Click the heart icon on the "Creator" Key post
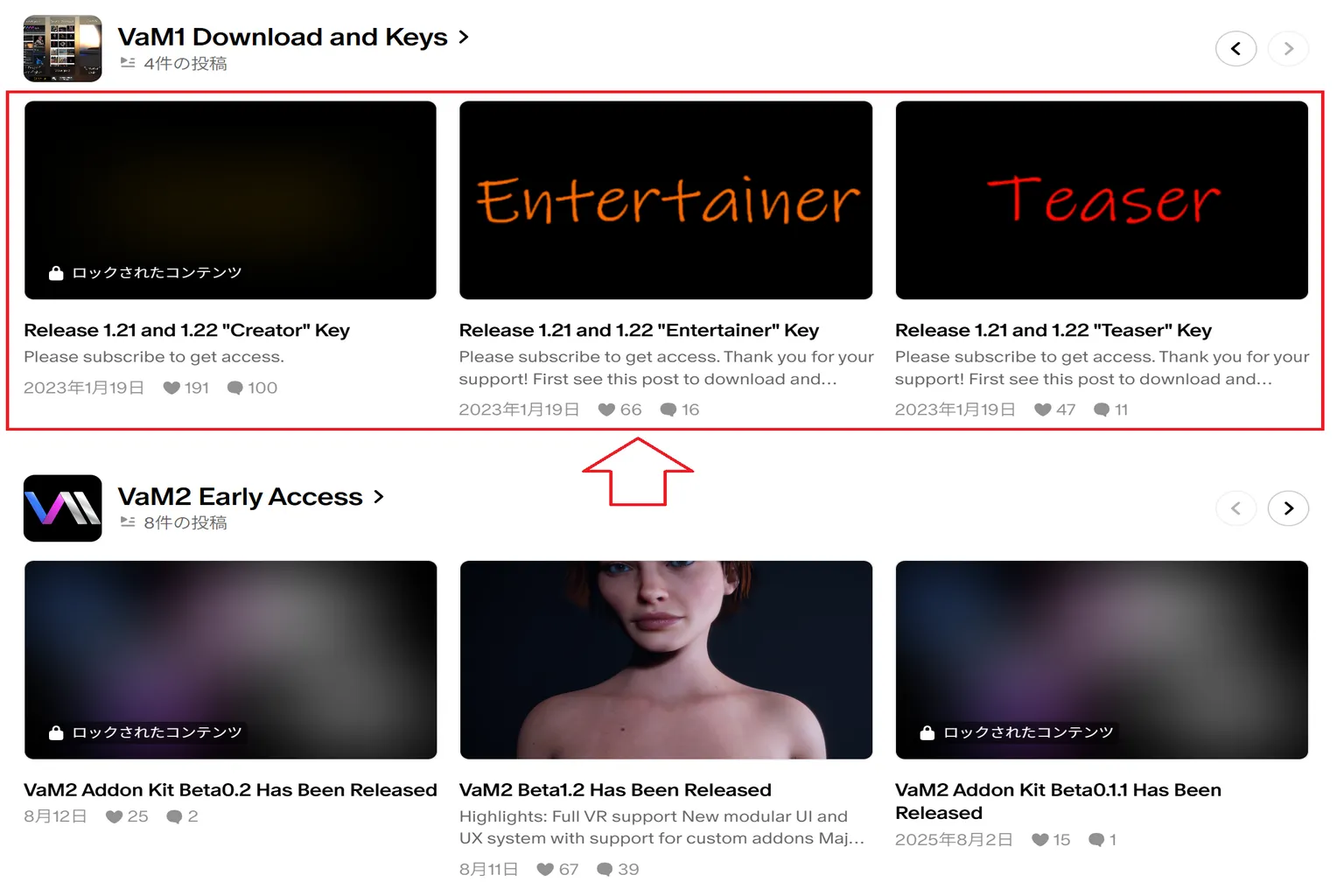The width and height of the screenshot is (1344, 896). pyautogui.click(x=171, y=388)
